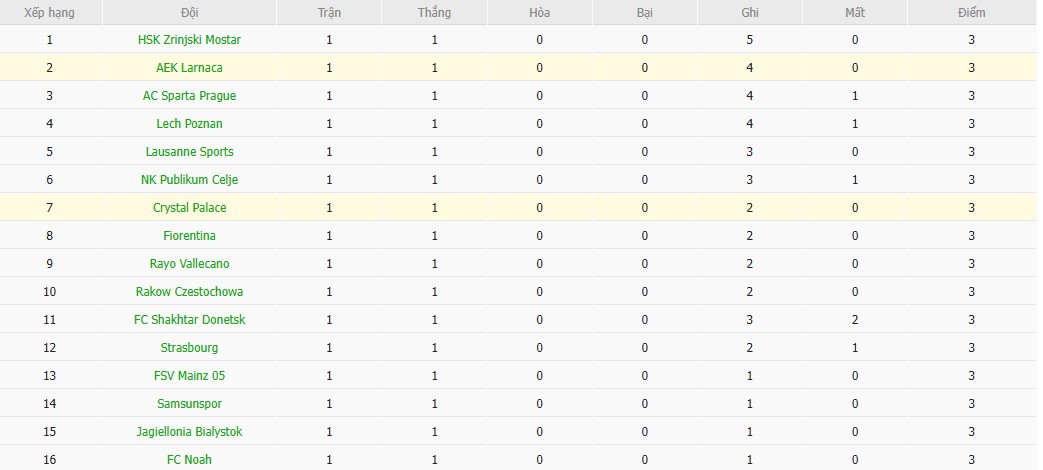The image size is (1043, 470).
Task: Select the Lech Poznan link
Action: coord(189,124)
